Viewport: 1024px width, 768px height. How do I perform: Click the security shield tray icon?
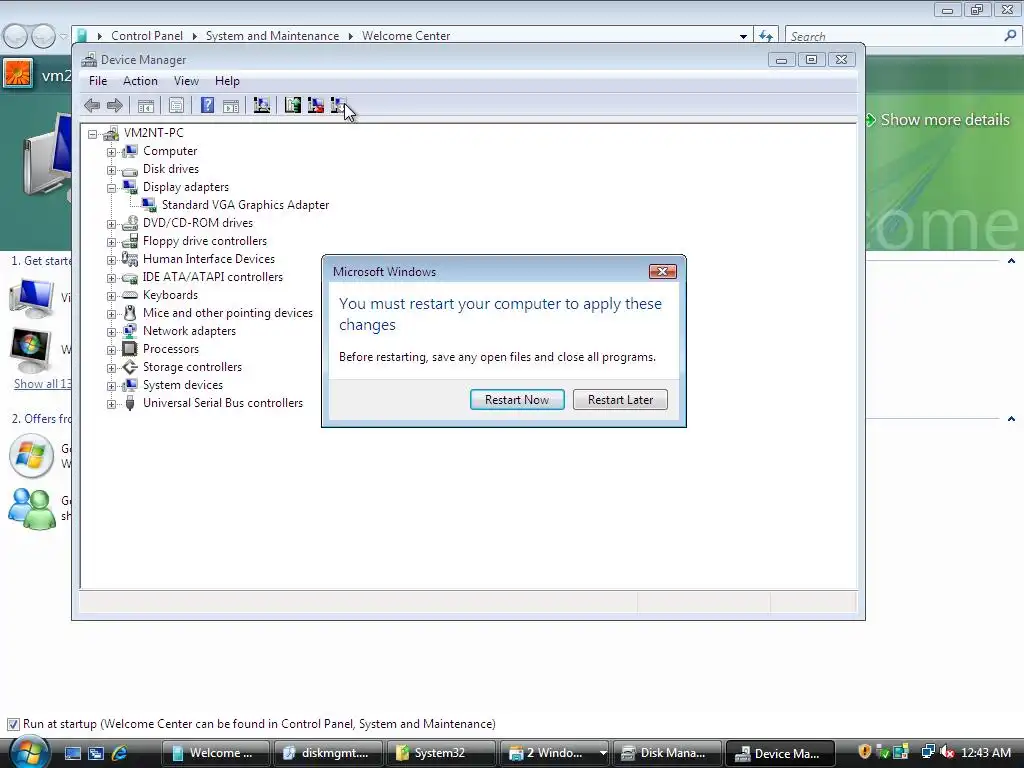tap(865, 752)
